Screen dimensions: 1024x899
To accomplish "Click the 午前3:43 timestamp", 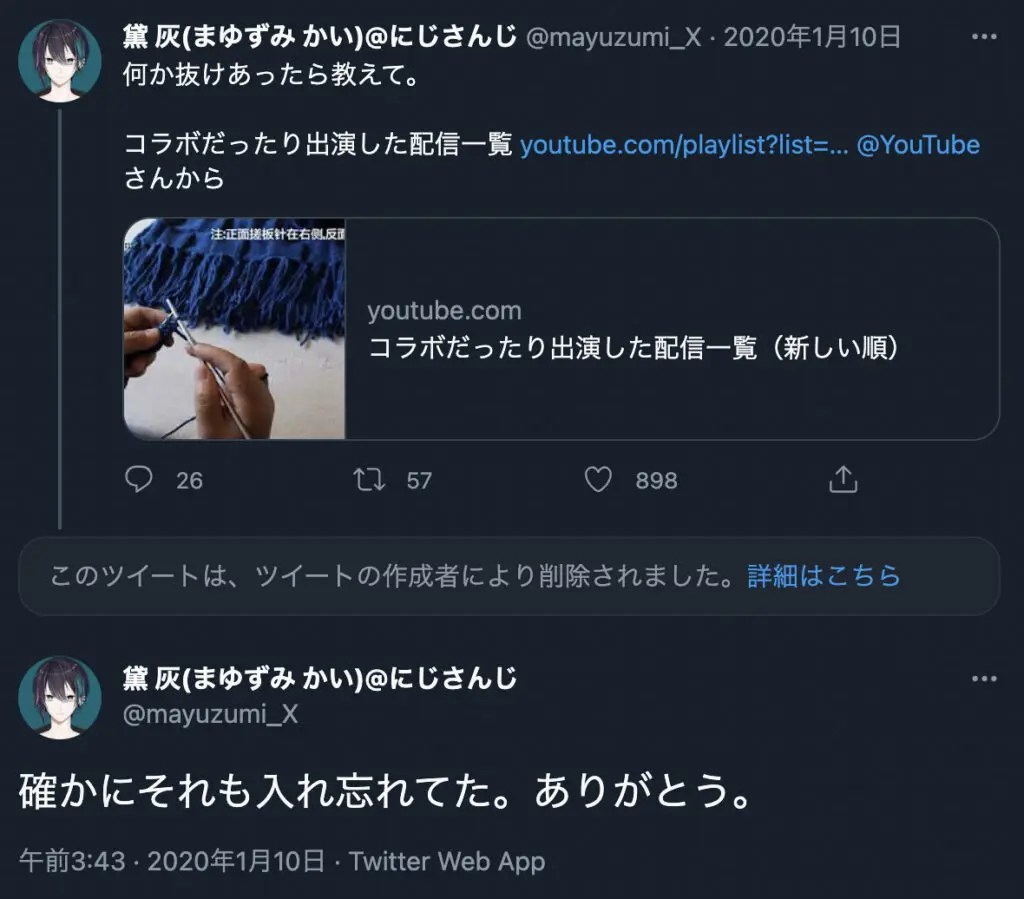I will pyautogui.click(x=72, y=861).
